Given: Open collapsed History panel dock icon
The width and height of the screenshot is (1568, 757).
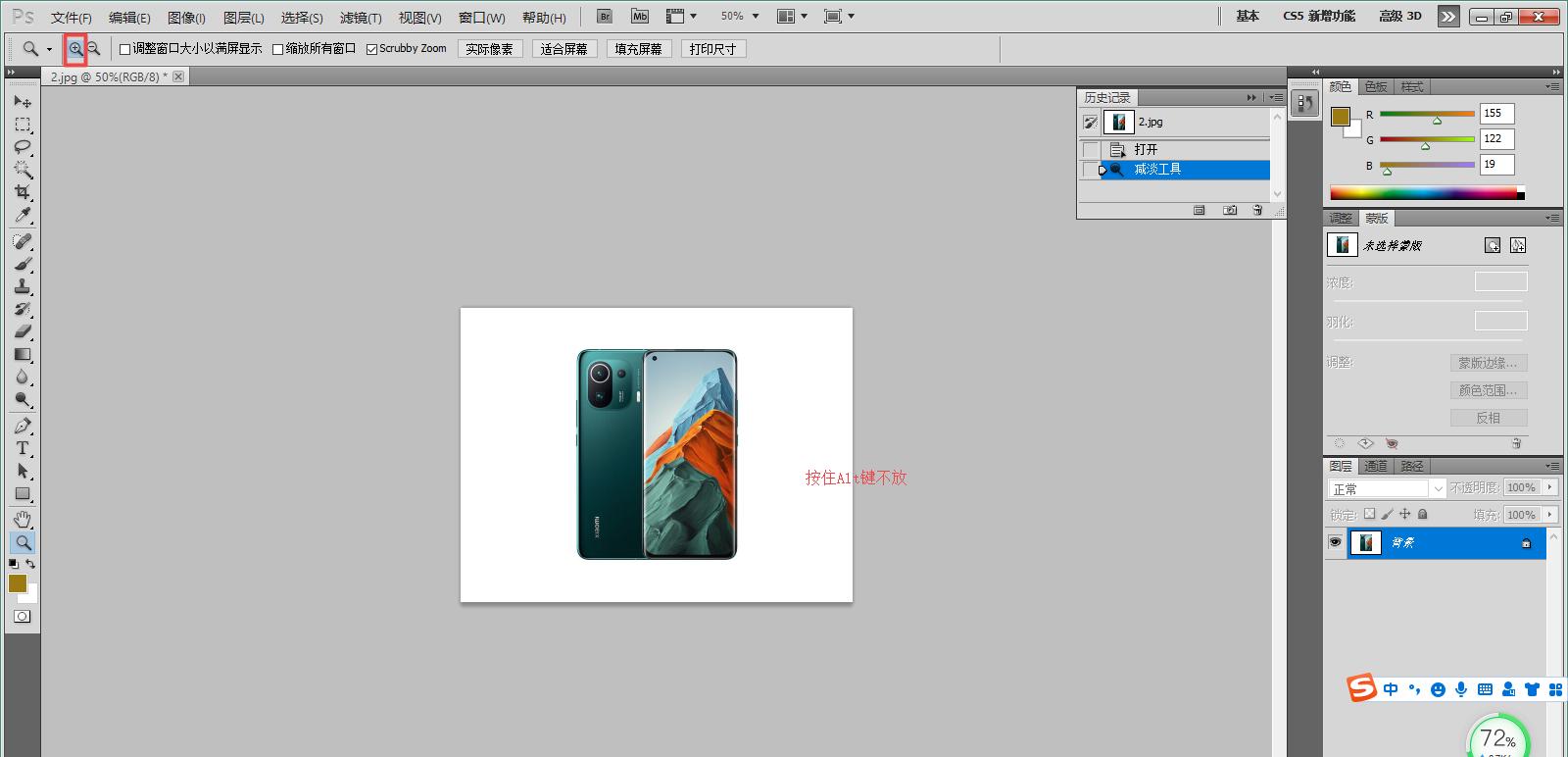Looking at the screenshot, I should pyautogui.click(x=1304, y=102).
